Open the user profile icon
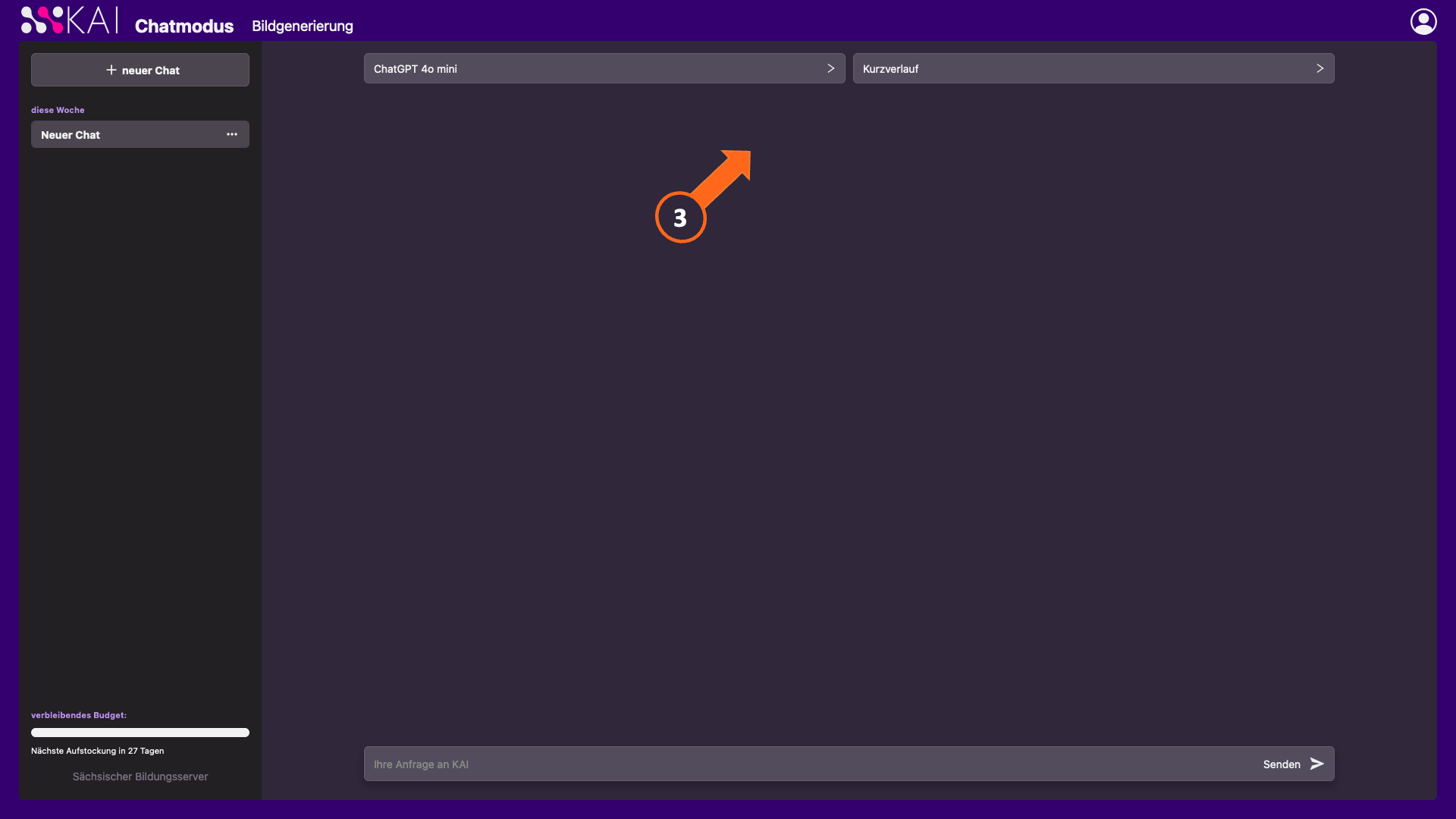Screen dimensions: 1456x819 tap(1423, 21)
